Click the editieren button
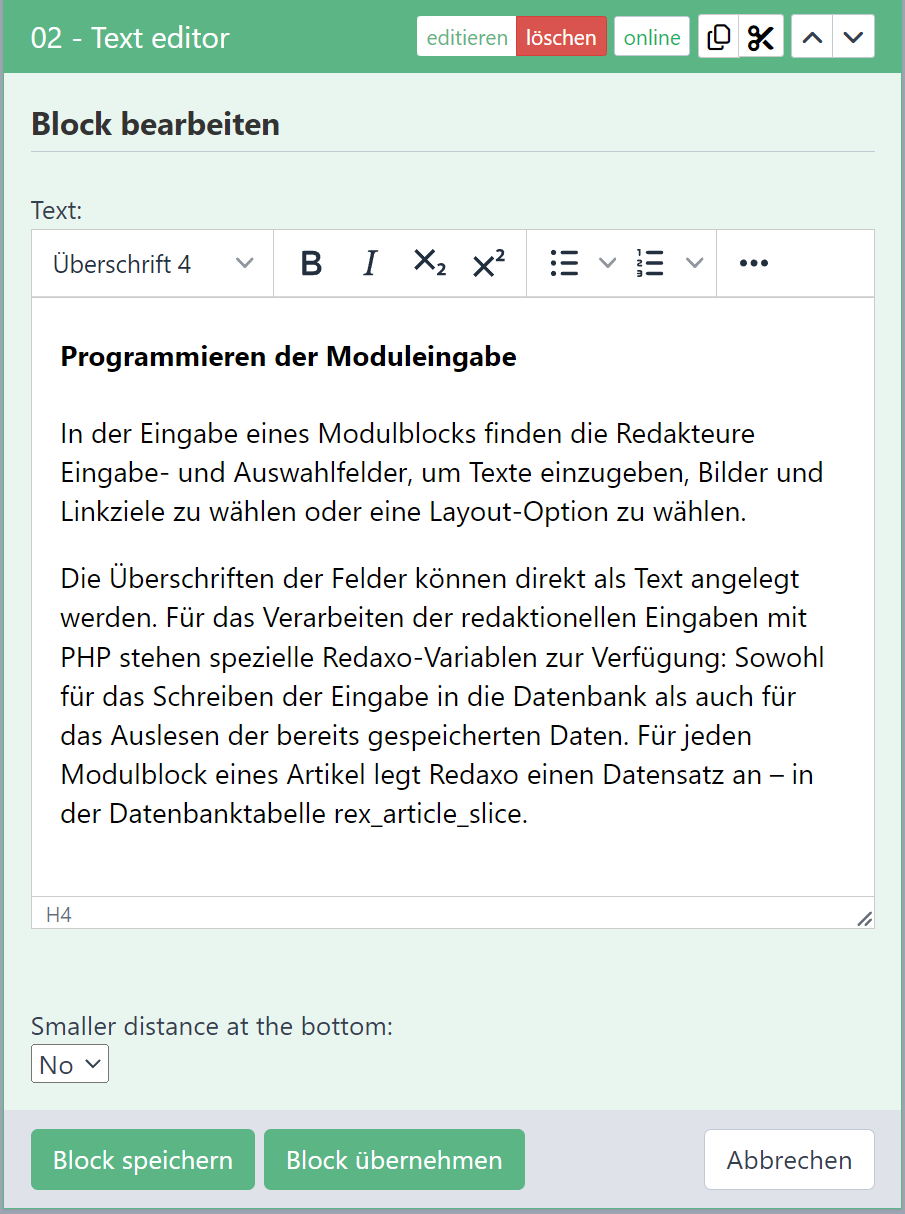Image resolution: width=905 pixels, height=1214 pixels. point(467,38)
